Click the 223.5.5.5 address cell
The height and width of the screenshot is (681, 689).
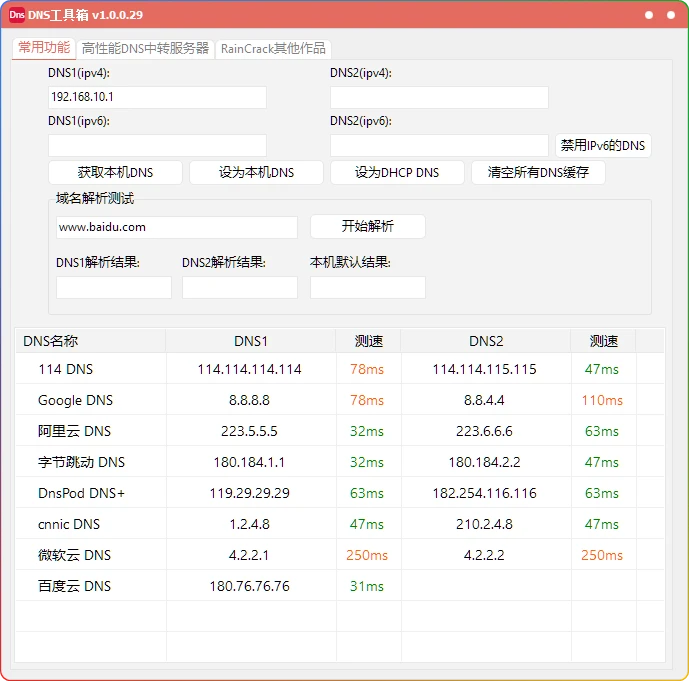[x=249, y=431]
